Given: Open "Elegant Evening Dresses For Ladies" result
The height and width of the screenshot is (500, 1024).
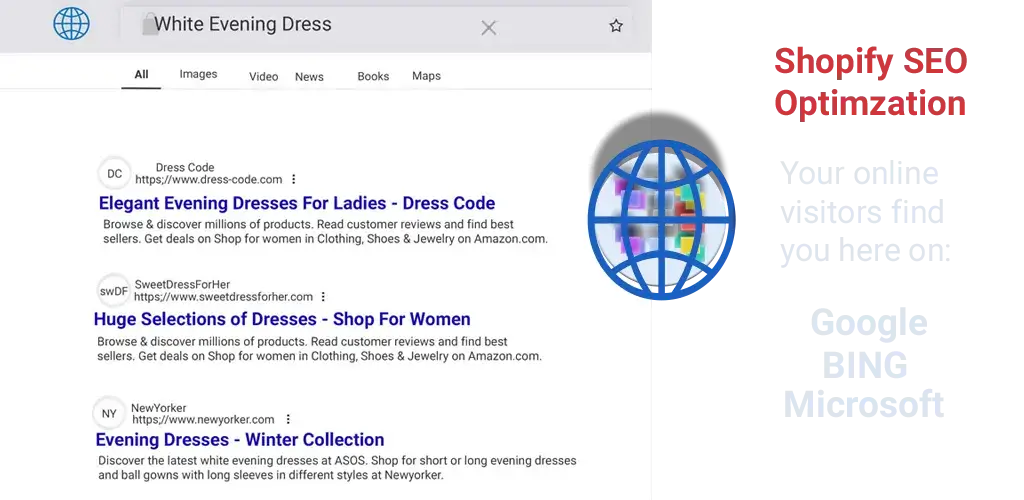Looking at the screenshot, I should [297, 203].
